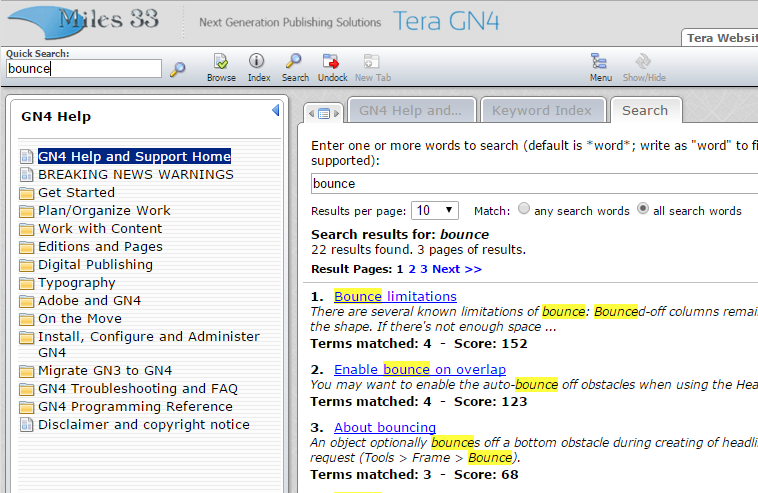
Task: Open GN4 Help and Support Home
Action: click(134, 157)
